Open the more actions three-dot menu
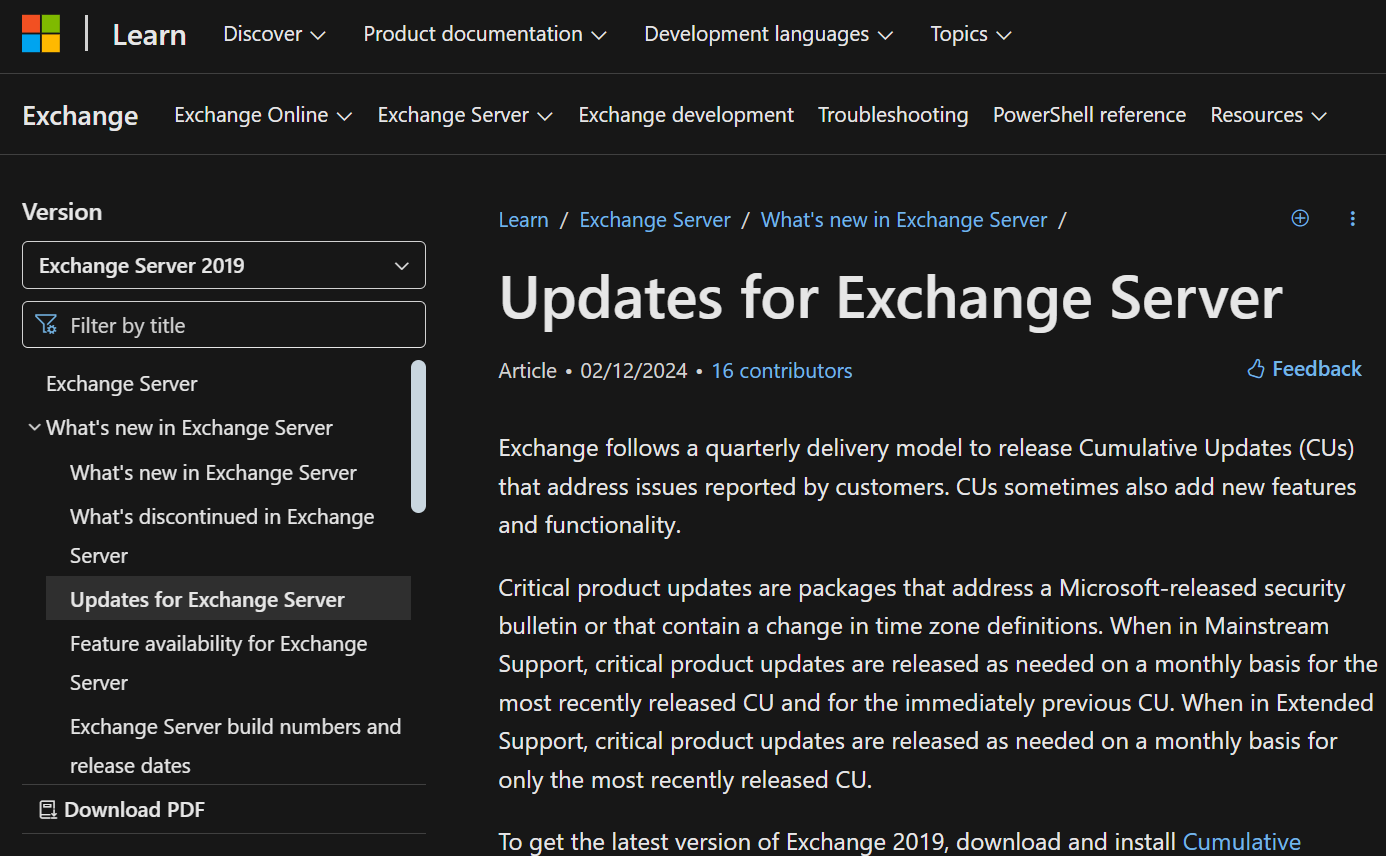The image size is (1386, 856). coord(1353,218)
